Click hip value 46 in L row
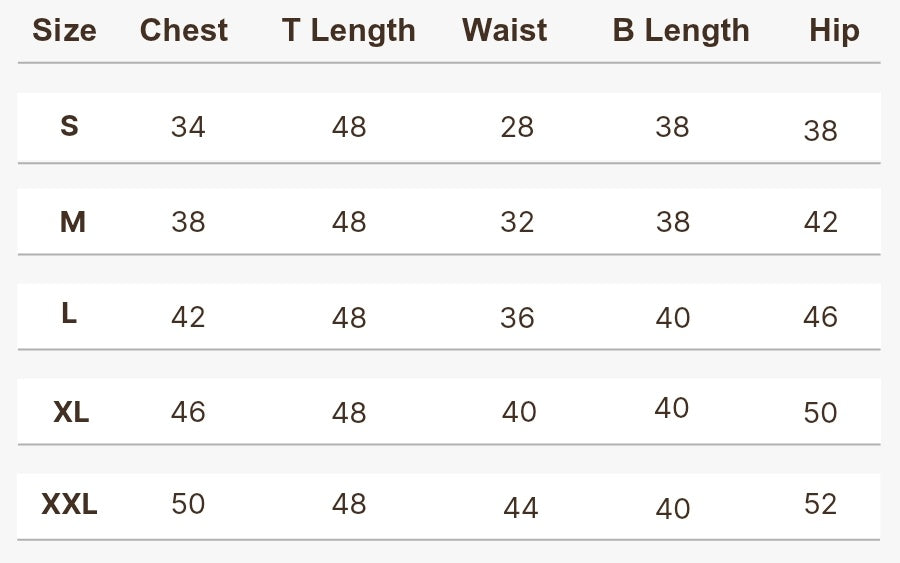The height and width of the screenshot is (563, 900). tap(820, 317)
